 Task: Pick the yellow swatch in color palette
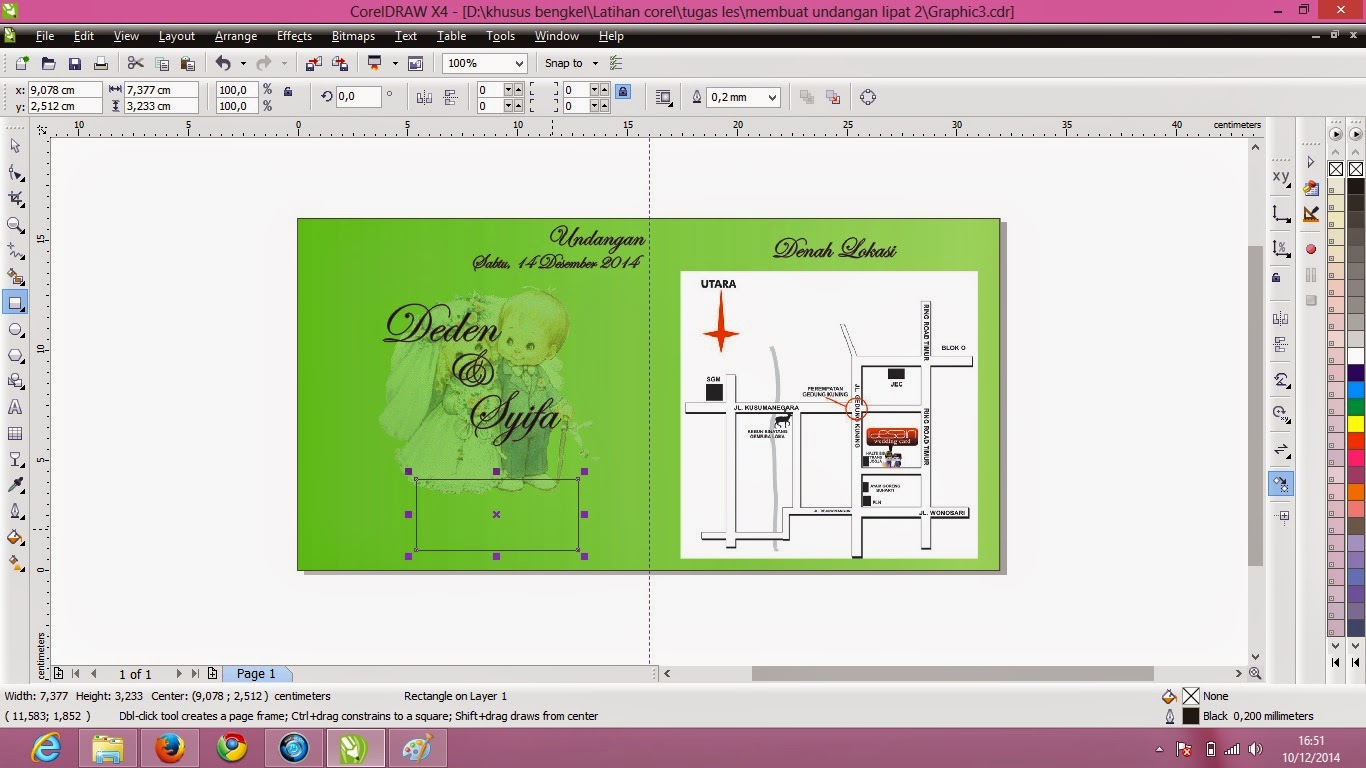[1355, 423]
